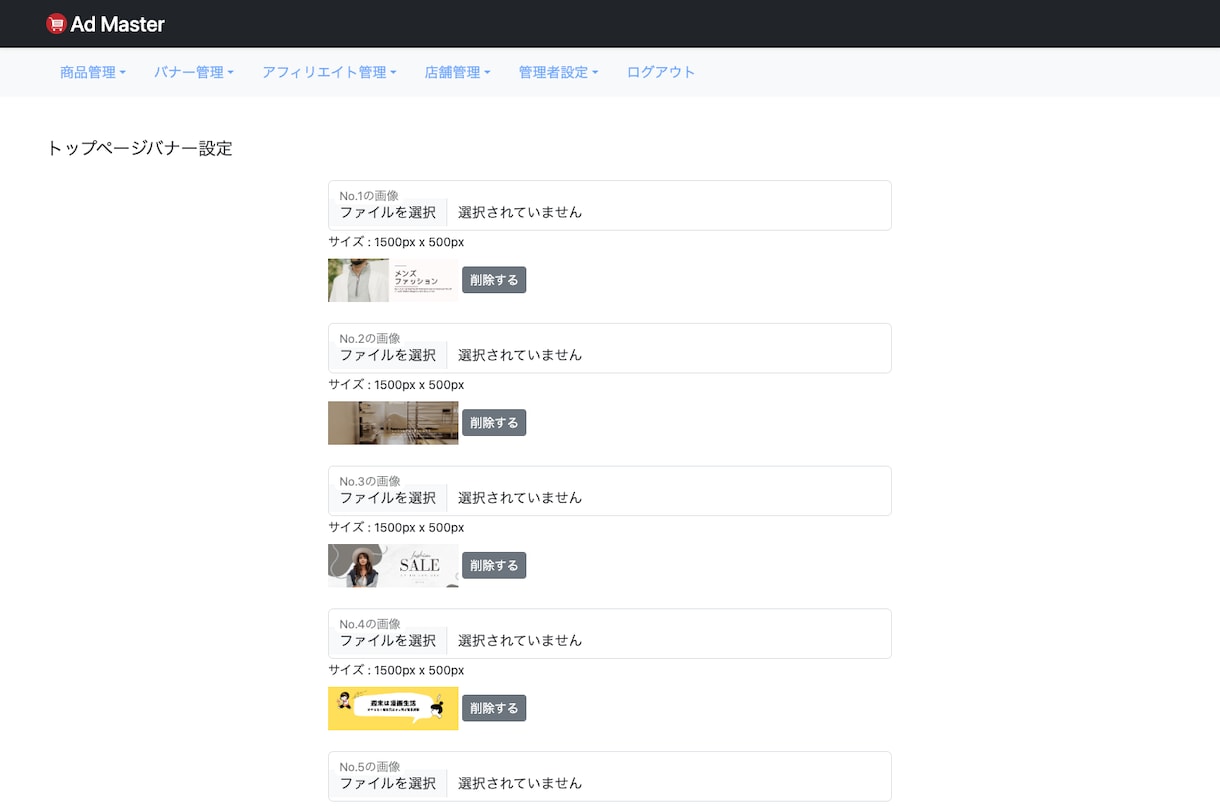This screenshot has width=1220, height=806.
Task: Open the Fashion SALE banner thumbnail
Action: pyautogui.click(x=393, y=566)
